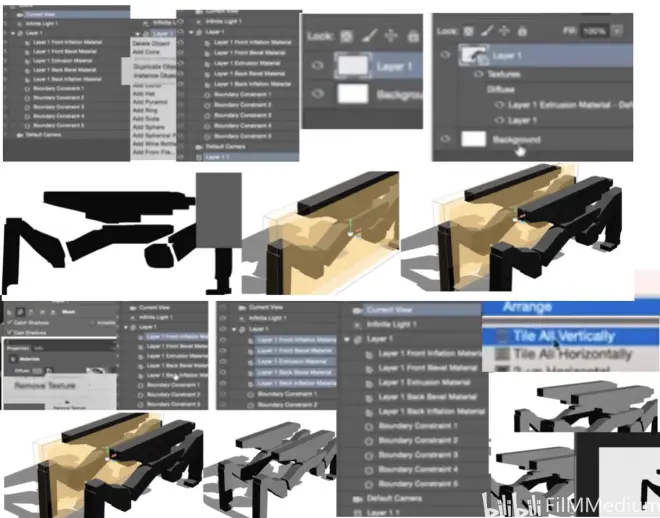Open the Fill percentage dropdown arrow
The height and width of the screenshot is (518, 660).
(617, 31)
